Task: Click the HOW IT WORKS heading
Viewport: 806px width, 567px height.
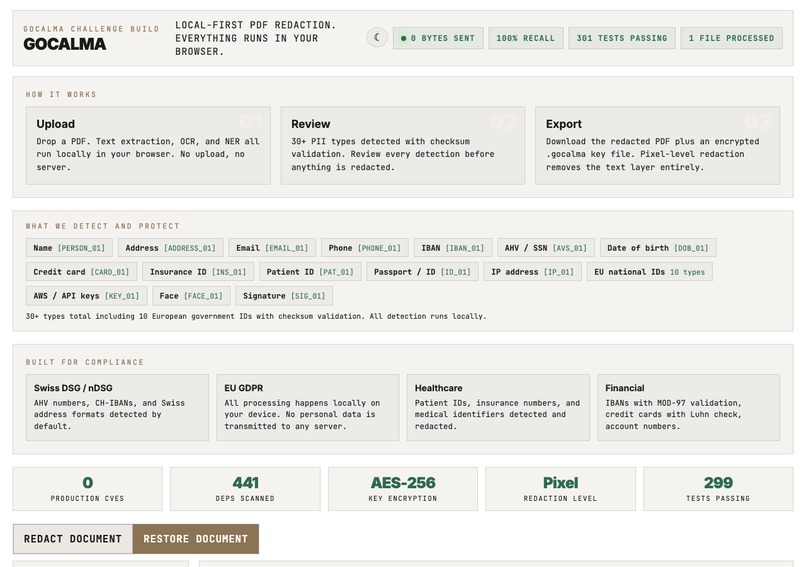Action: click(x=61, y=95)
